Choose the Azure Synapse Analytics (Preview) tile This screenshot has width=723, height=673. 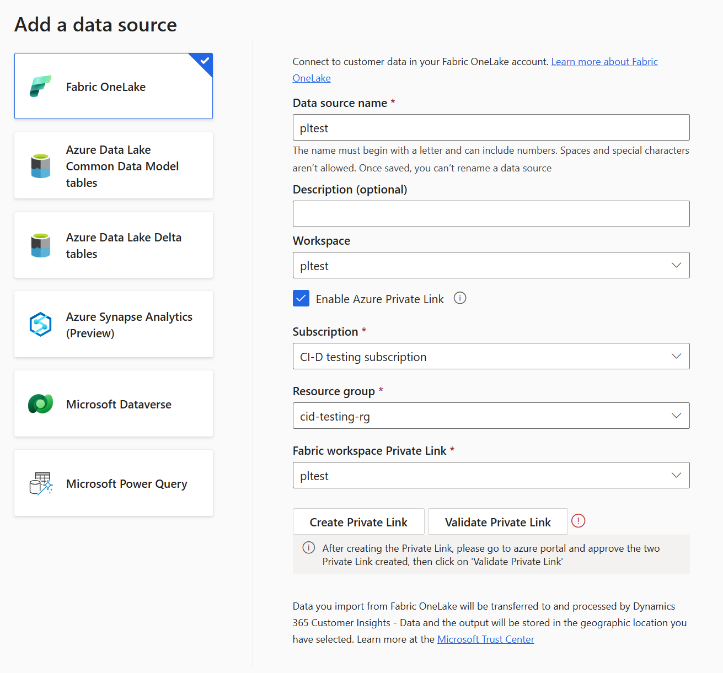(x=113, y=324)
